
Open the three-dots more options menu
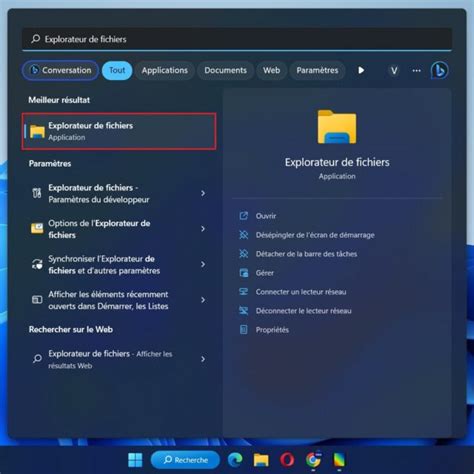click(416, 70)
